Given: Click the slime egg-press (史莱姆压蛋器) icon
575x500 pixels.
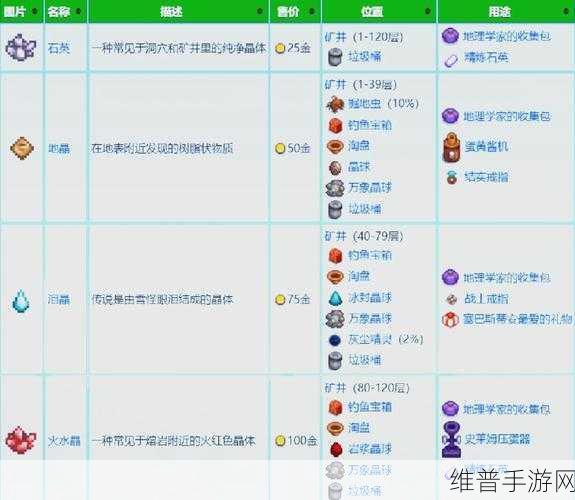Looking at the screenshot, I should click(x=451, y=439).
